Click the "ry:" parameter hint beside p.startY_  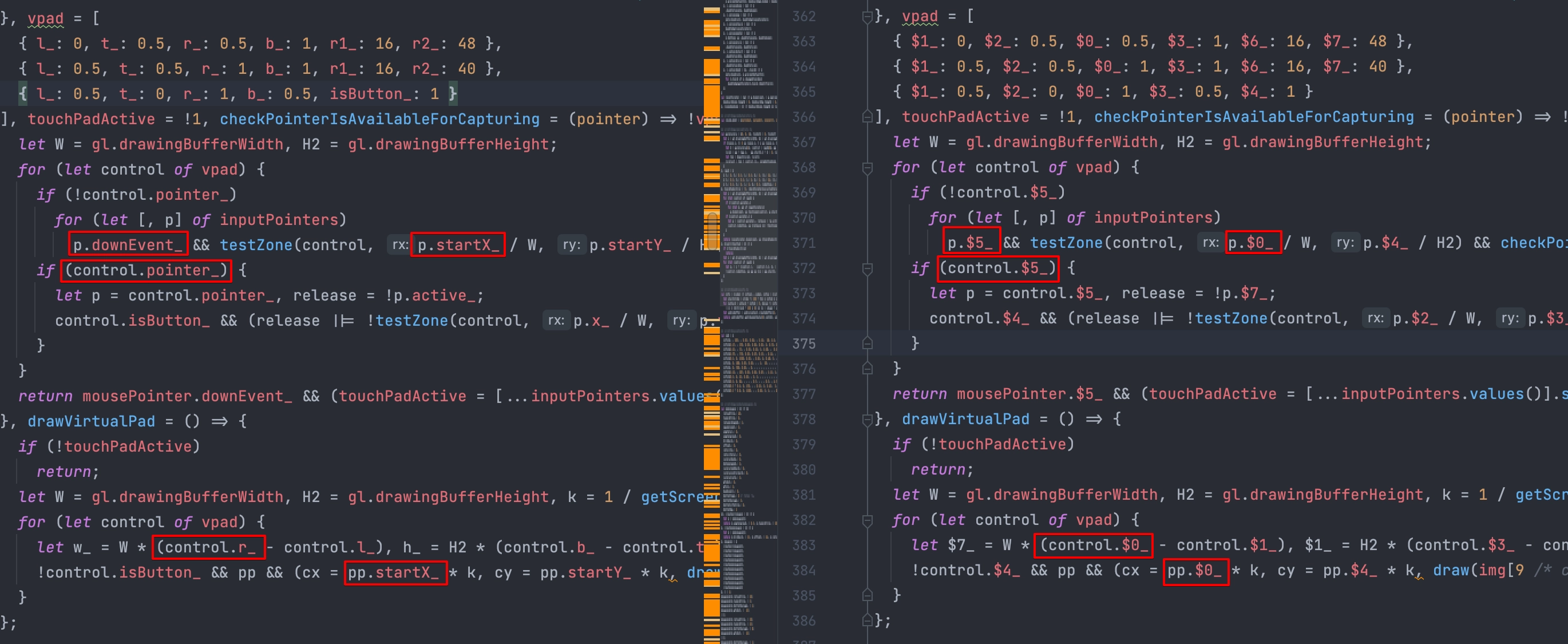(x=571, y=244)
